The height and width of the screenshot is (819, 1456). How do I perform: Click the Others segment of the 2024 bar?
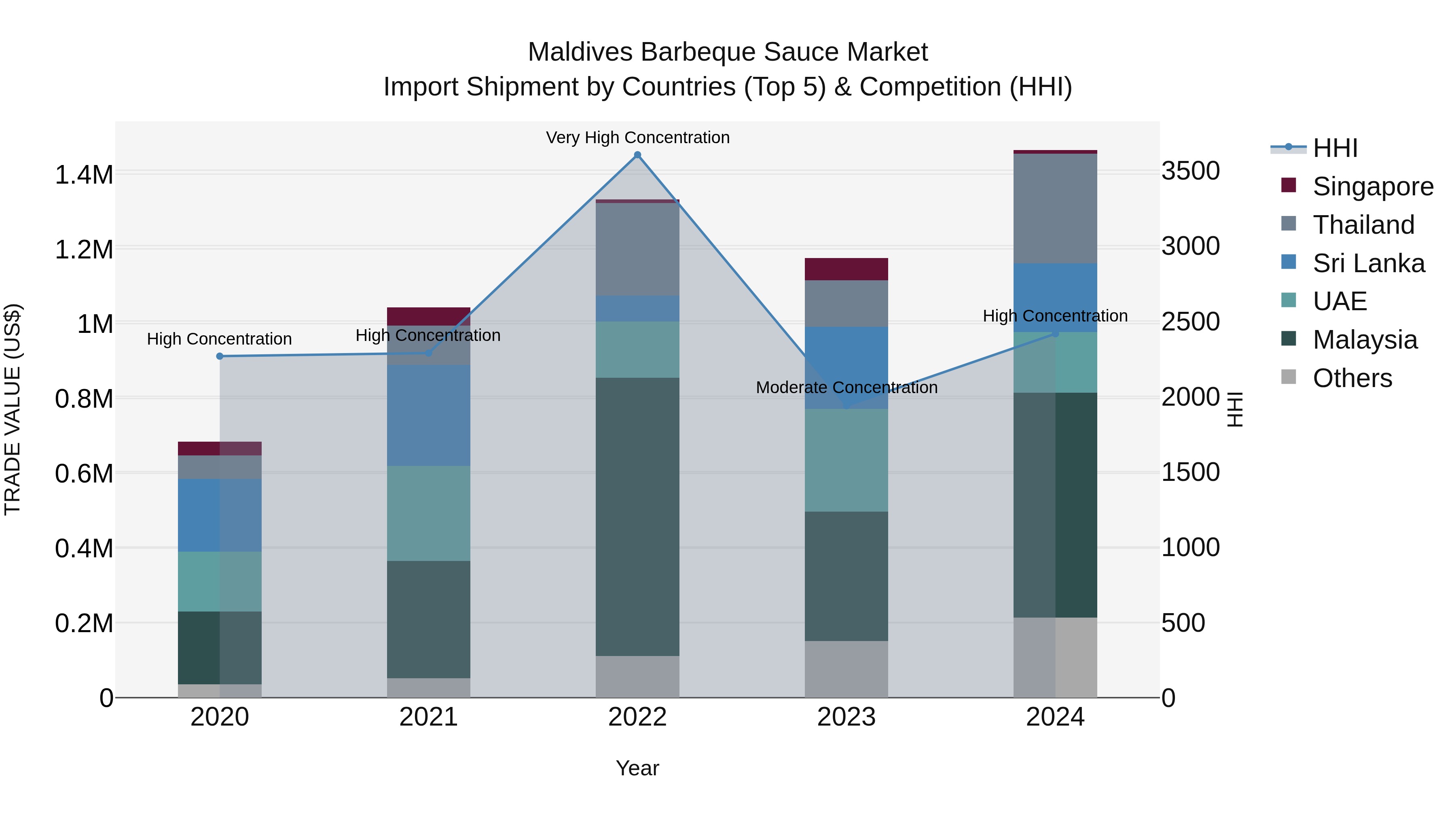coord(1055,658)
